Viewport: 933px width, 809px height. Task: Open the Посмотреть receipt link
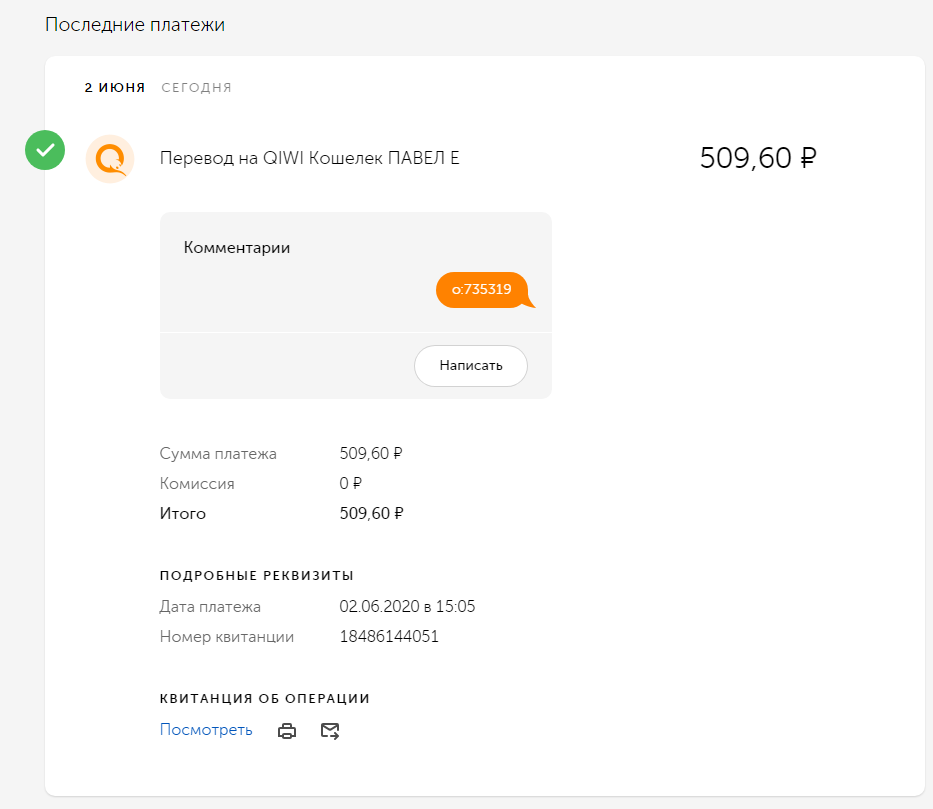click(x=206, y=730)
